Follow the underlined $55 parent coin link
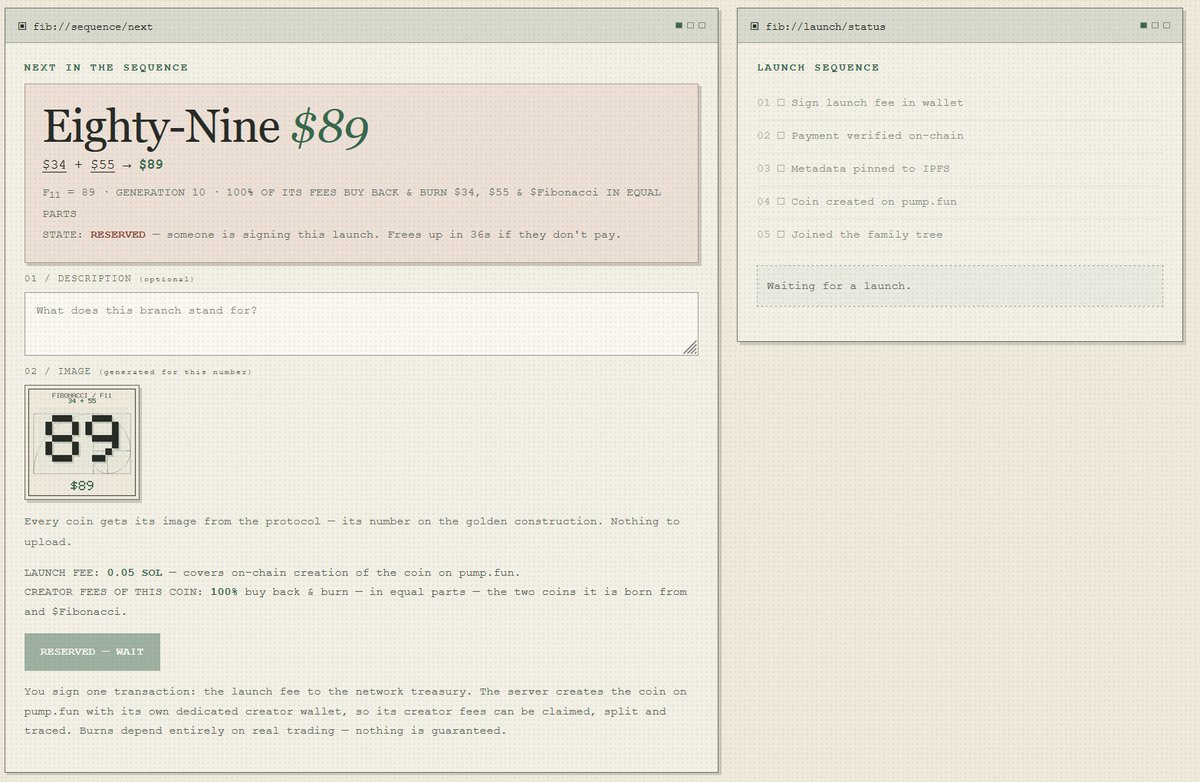This screenshot has height=782, width=1200. (x=103, y=164)
